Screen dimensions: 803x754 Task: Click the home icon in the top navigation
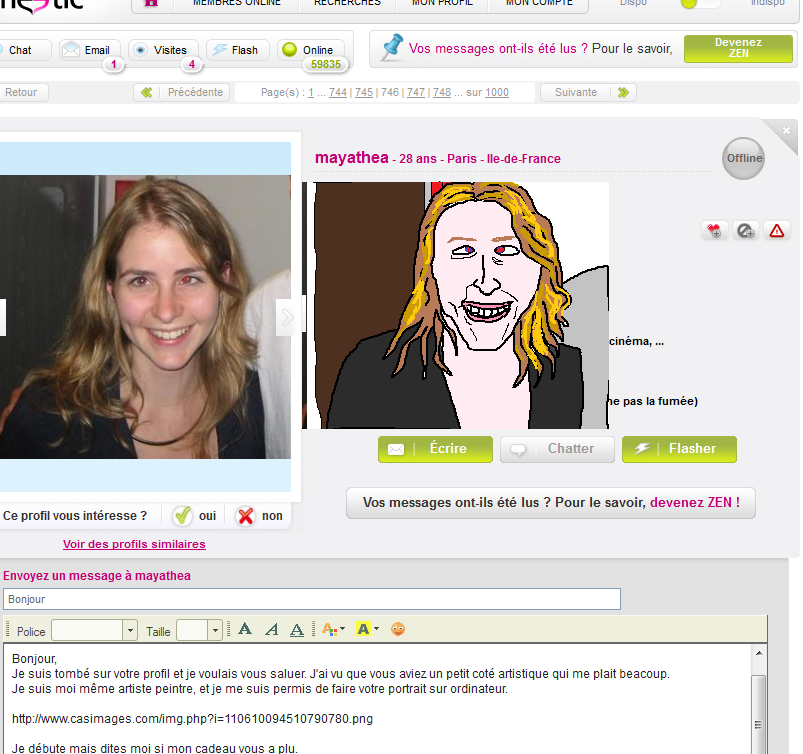pos(151,3)
